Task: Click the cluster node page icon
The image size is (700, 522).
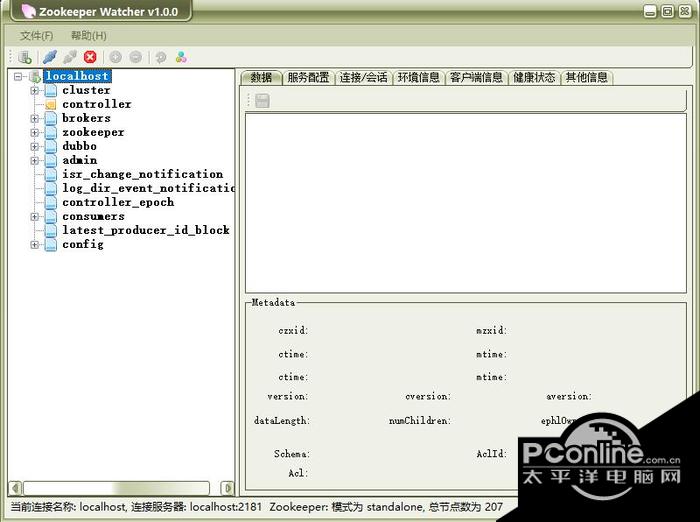Action: [x=51, y=90]
